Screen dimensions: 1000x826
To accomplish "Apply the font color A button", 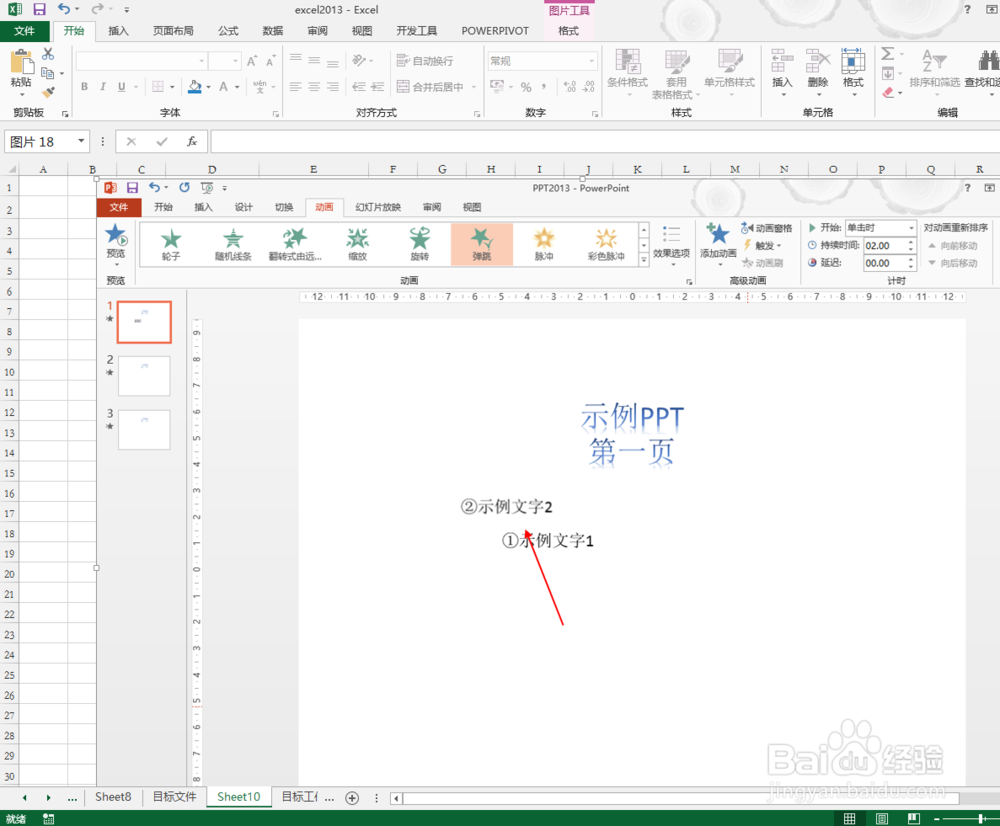I will click(x=223, y=87).
